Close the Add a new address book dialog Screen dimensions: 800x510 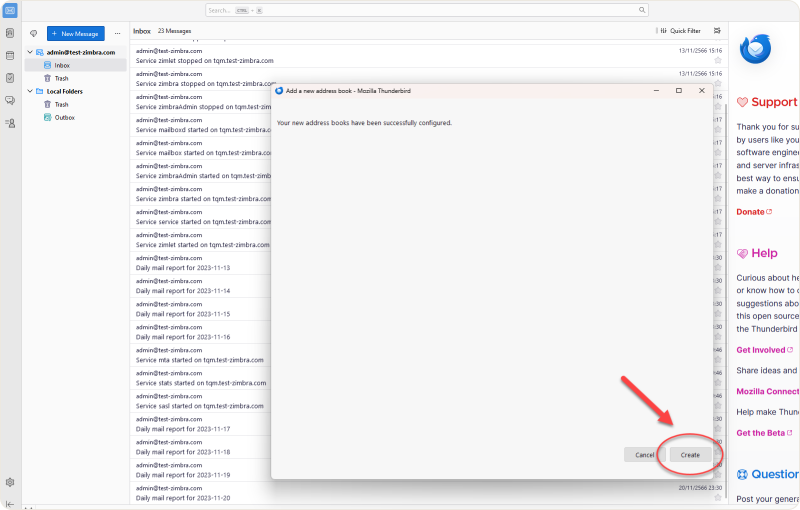coord(702,90)
